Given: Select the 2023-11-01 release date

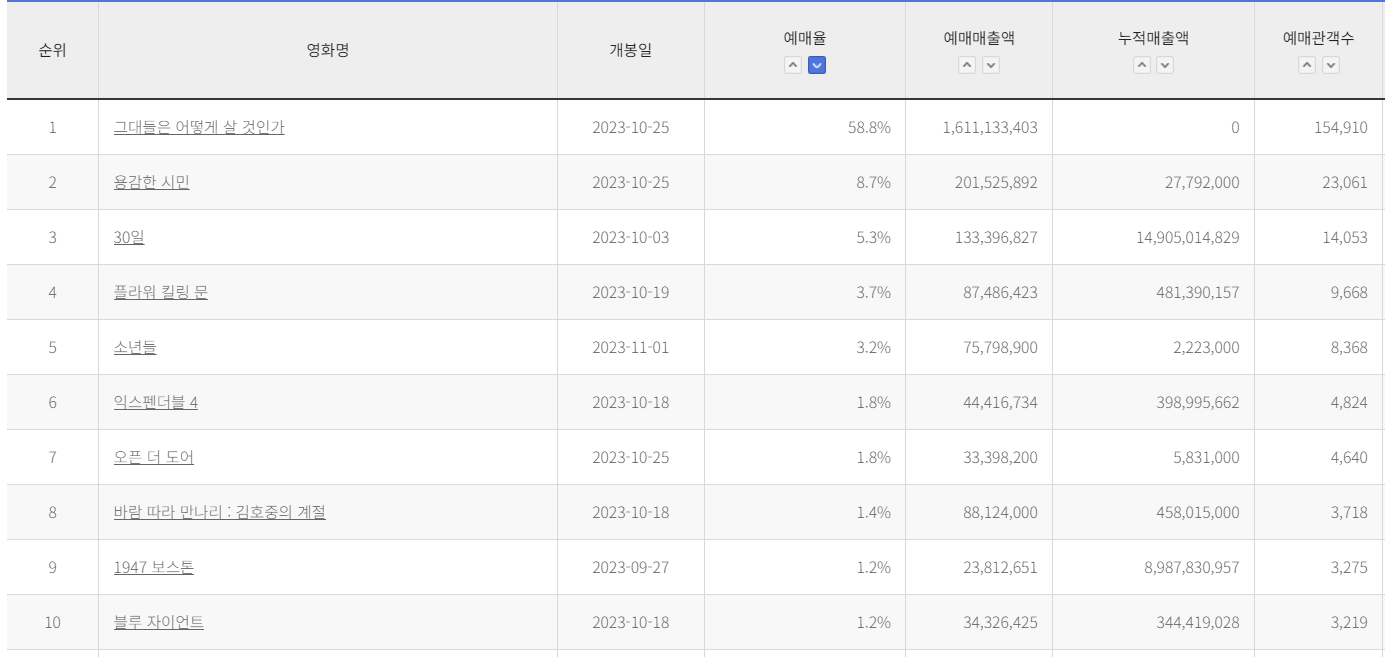Looking at the screenshot, I should pyautogui.click(x=631, y=347).
